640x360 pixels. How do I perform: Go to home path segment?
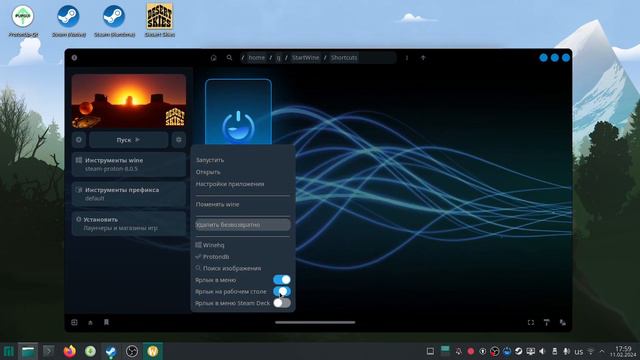pos(256,58)
